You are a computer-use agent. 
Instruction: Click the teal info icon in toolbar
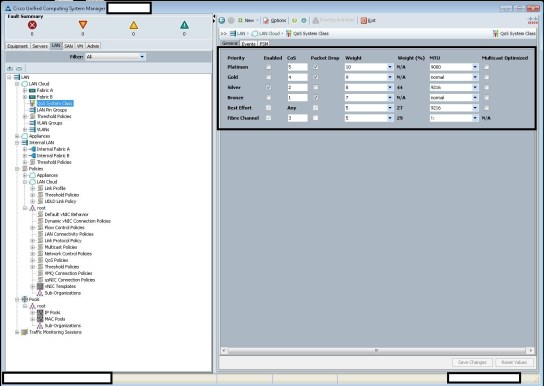pos(304,20)
